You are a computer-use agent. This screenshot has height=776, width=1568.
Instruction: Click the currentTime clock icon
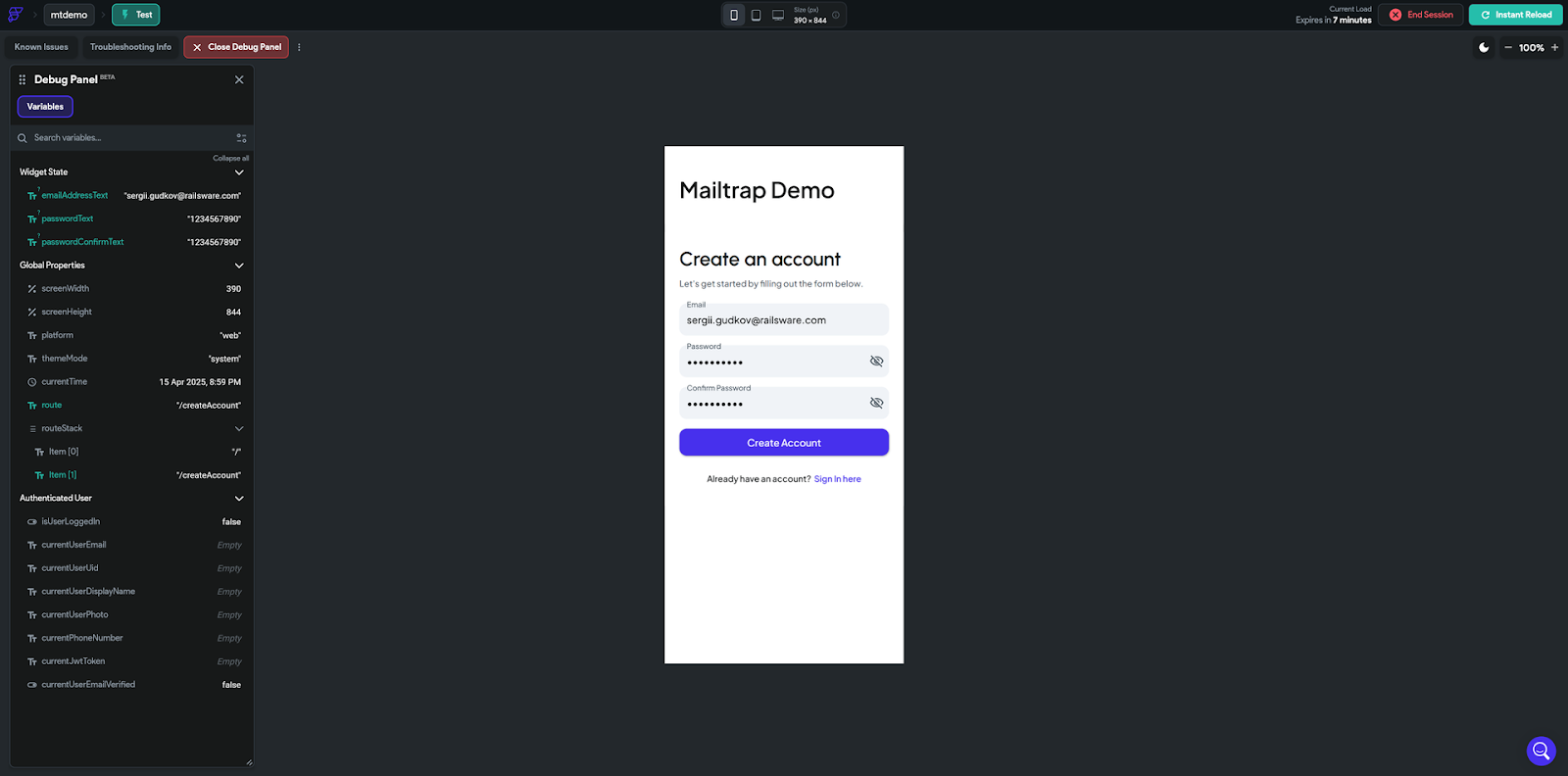coord(32,382)
